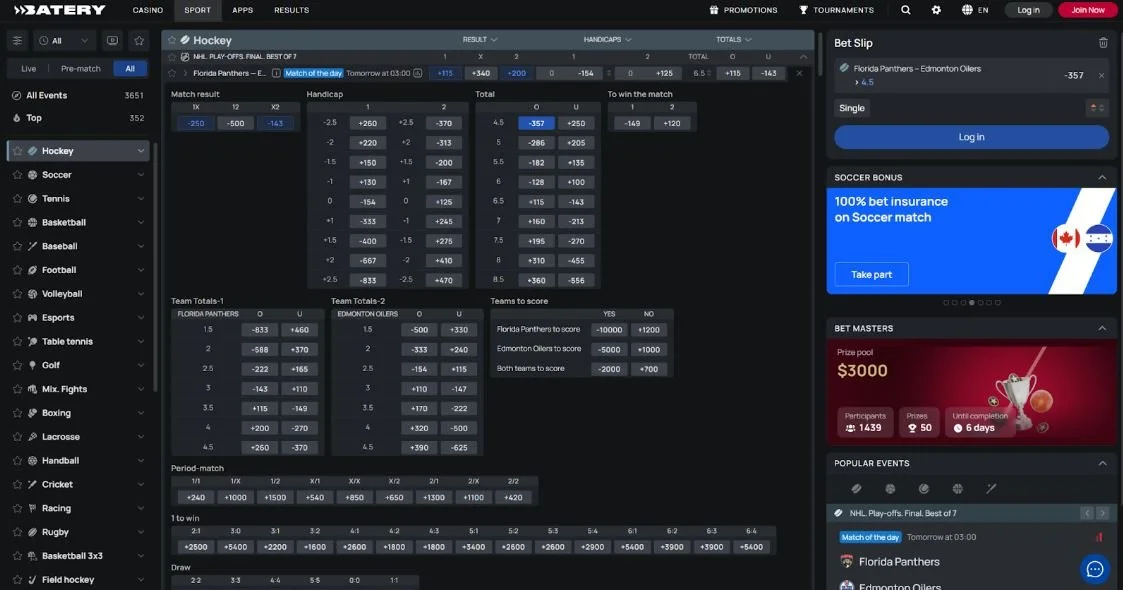
Task: Open favorites star icon in sidebar toolbar
Action: (x=139, y=41)
